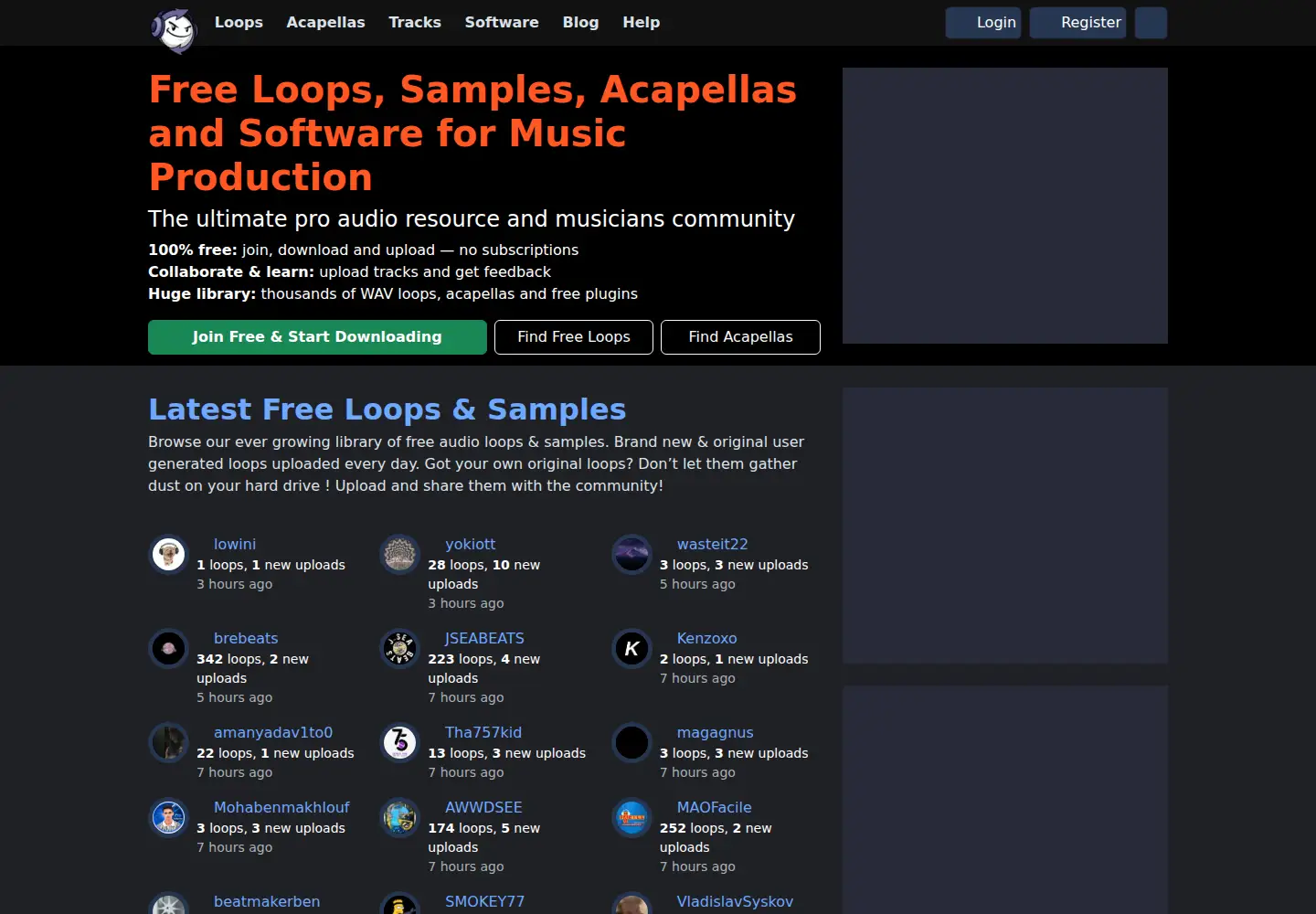Visit magagnus' profile link
This screenshot has width=1316, height=914.
pos(715,732)
